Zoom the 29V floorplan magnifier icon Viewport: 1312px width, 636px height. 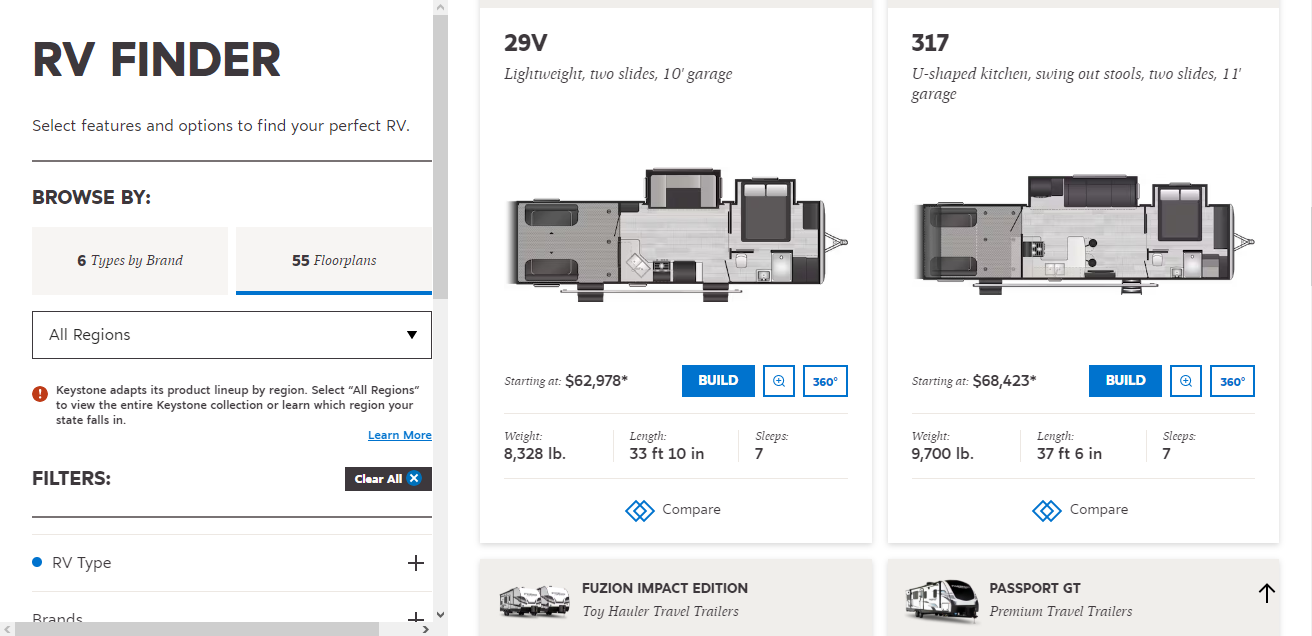(779, 381)
